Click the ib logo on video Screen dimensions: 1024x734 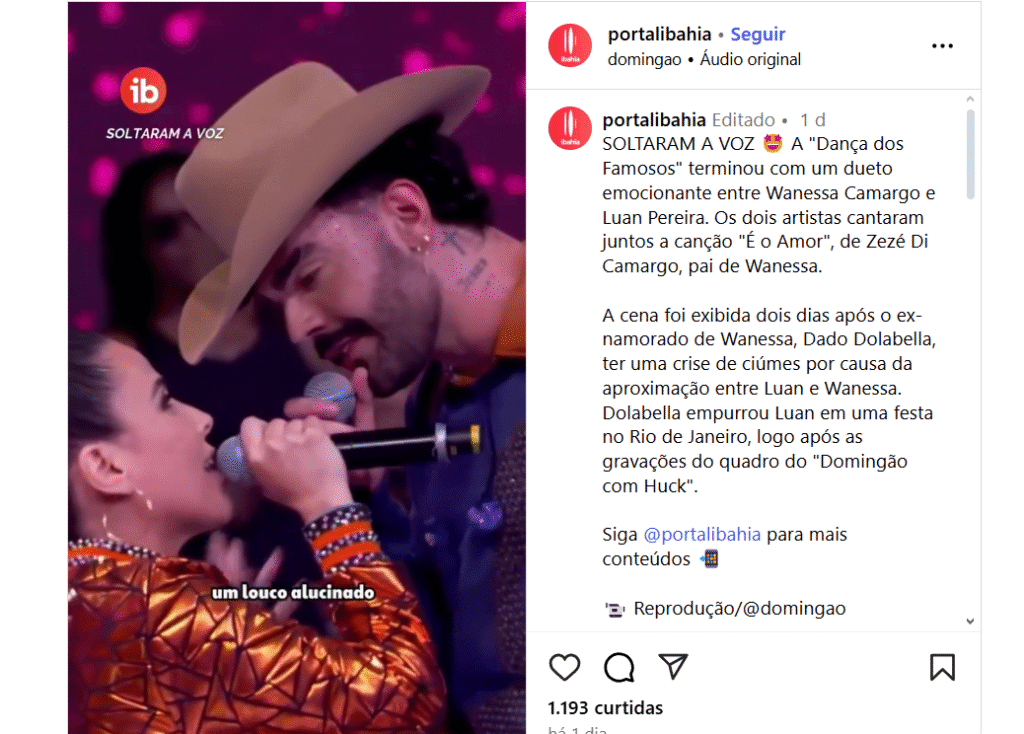pyautogui.click(x=143, y=90)
